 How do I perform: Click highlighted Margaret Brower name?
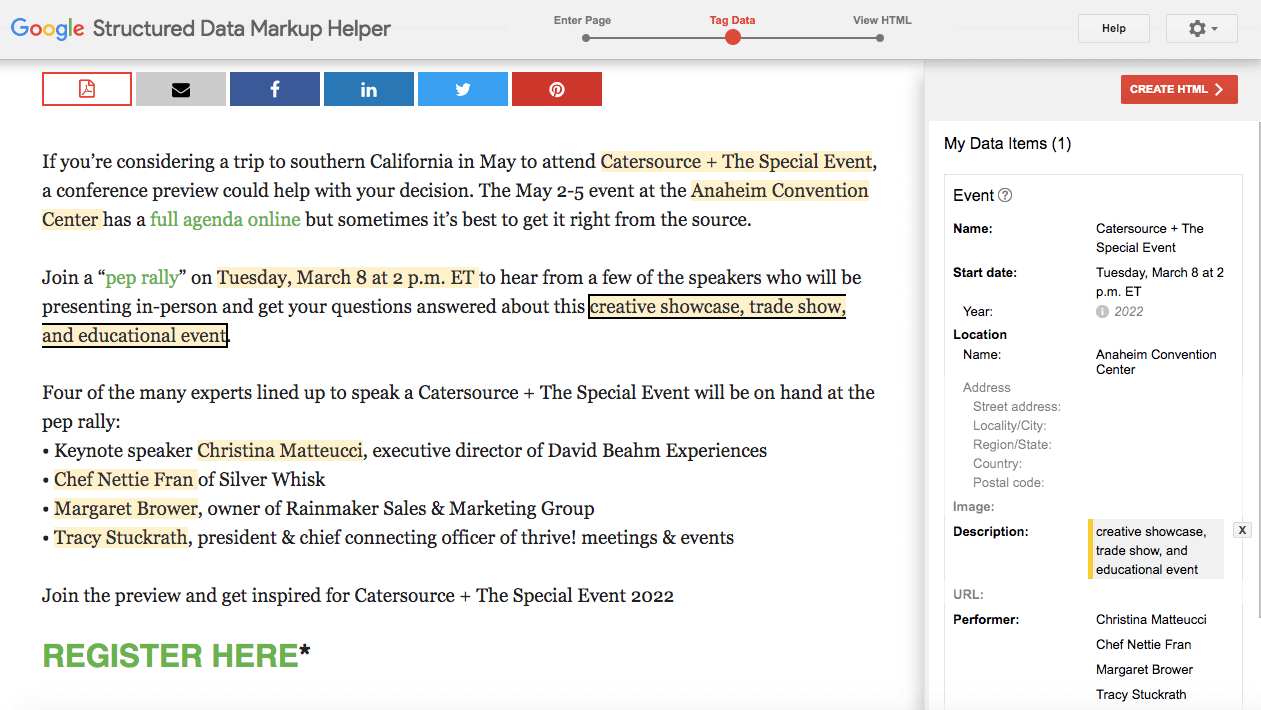pos(126,508)
